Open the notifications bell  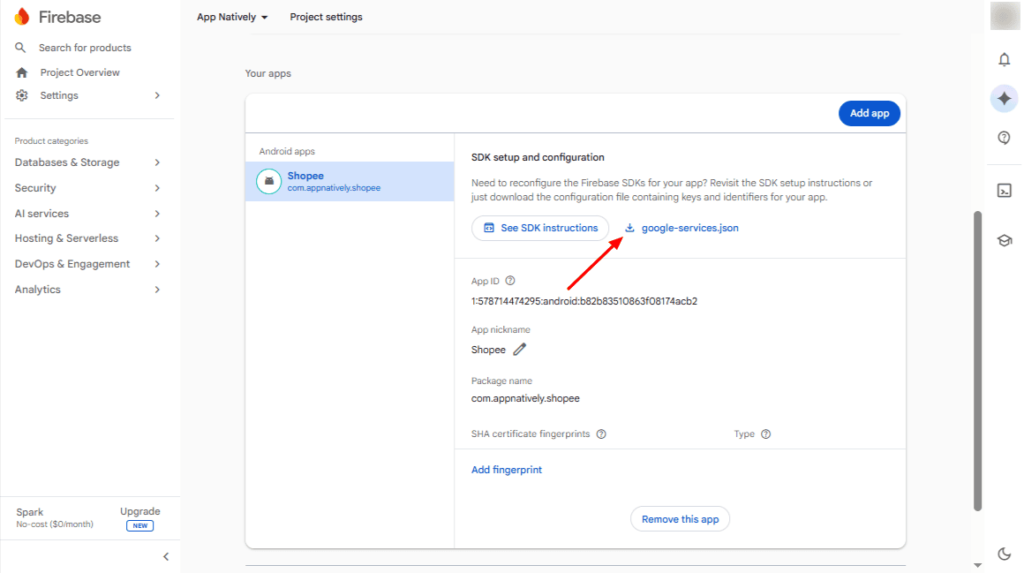(x=1004, y=59)
